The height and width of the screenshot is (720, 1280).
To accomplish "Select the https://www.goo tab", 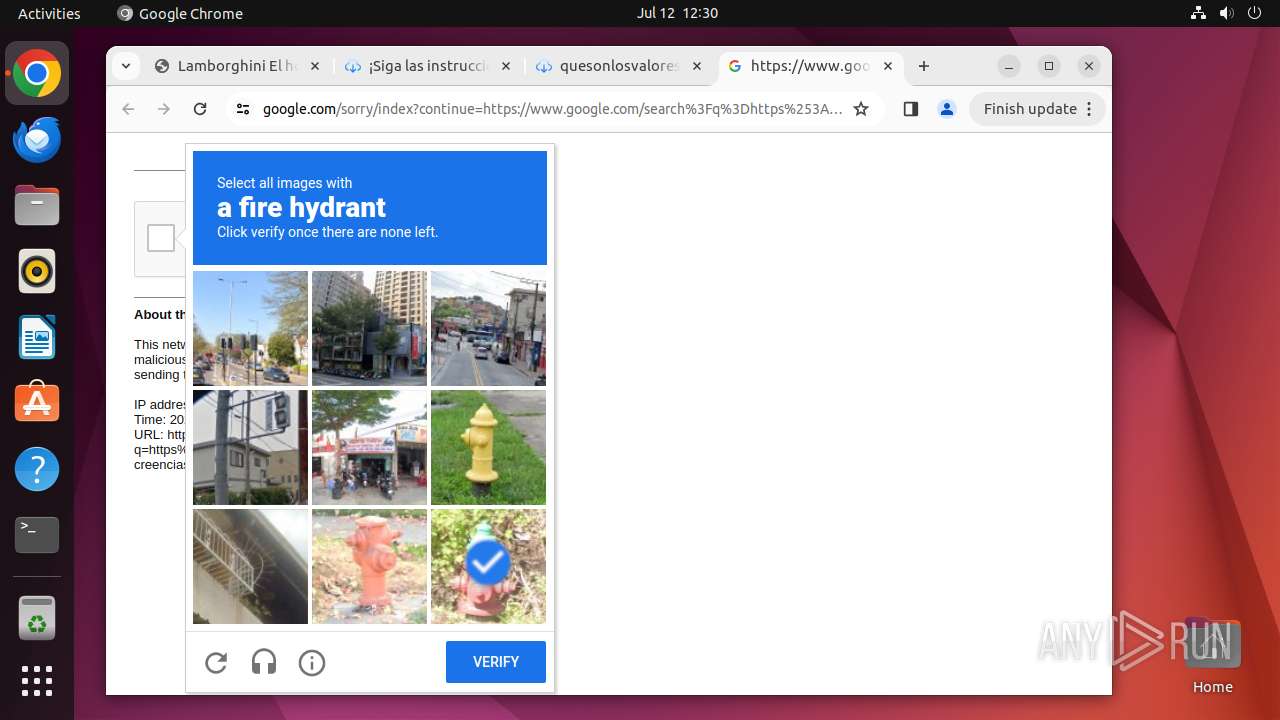I will 810,66.
